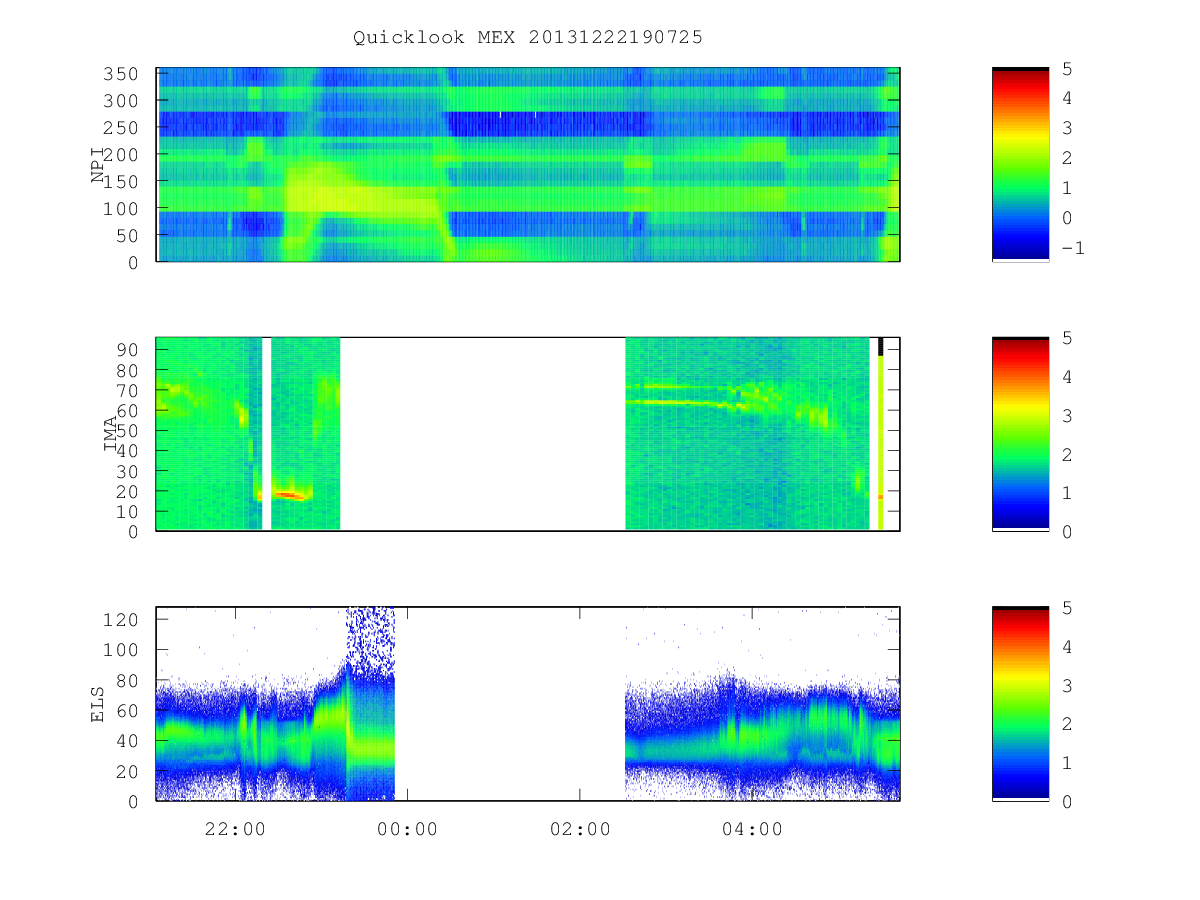This screenshot has height=900, width=1200.
Task: Select the IMA y-axis label
Action: [111, 434]
